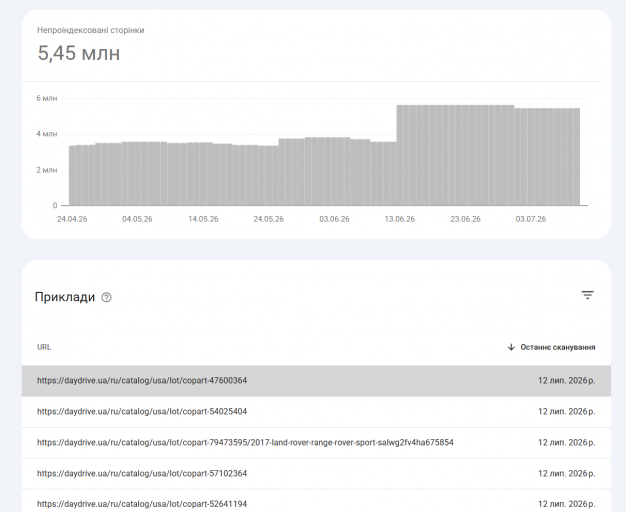Click the 2 млн axis label
The width and height of the screenshot is (626, 512).
[47, 170]
